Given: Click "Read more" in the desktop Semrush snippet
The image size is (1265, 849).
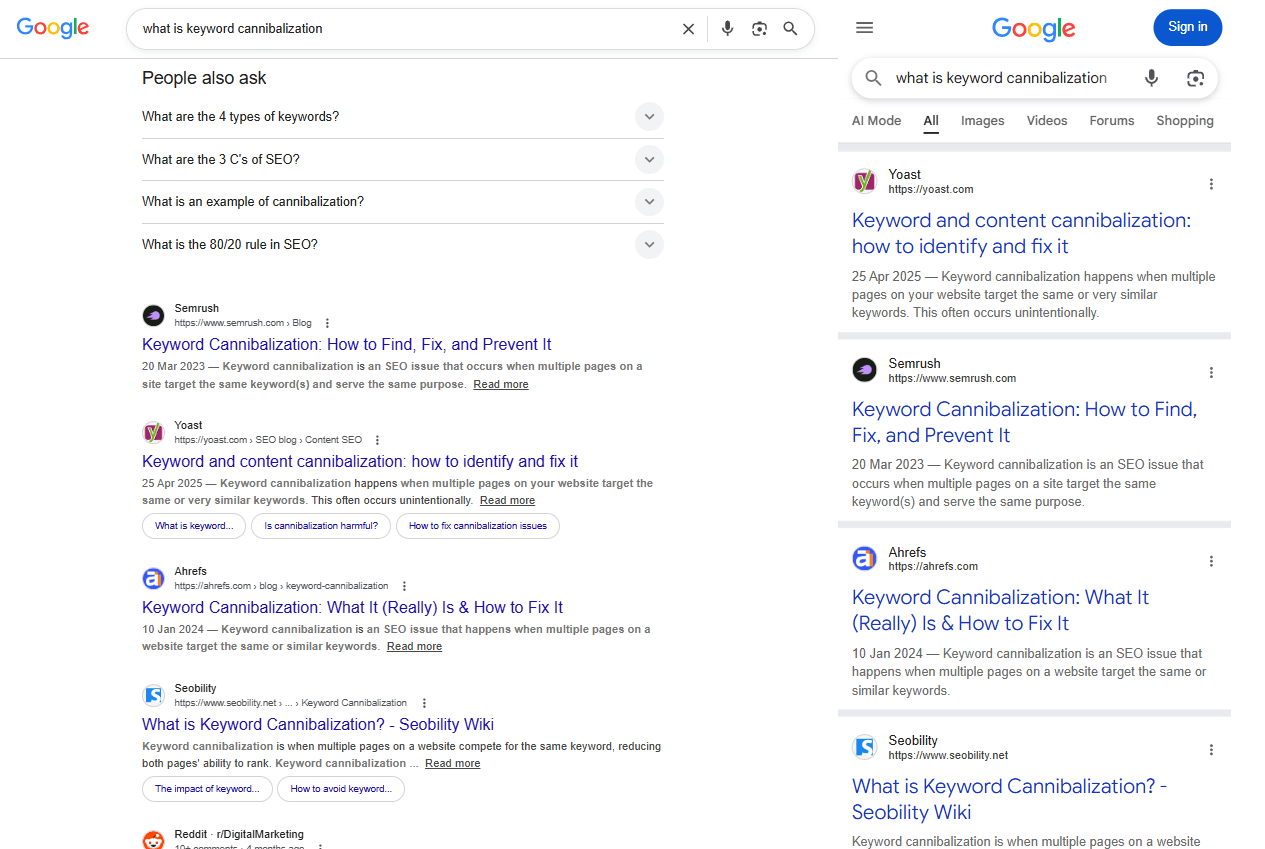Looking at the screenshot, I should click(501, 384).
